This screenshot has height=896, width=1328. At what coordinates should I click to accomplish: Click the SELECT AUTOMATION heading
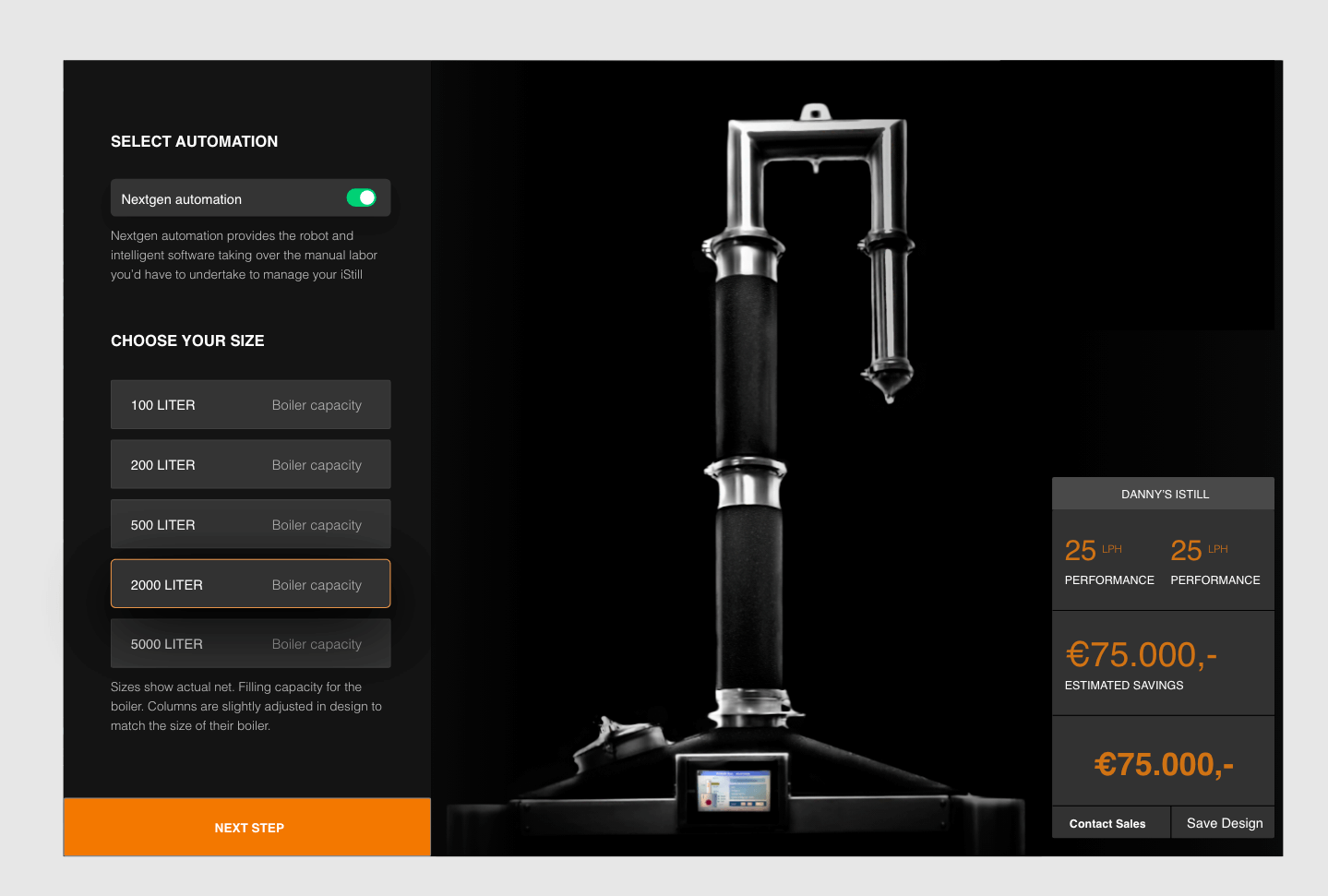pos(194,141)
